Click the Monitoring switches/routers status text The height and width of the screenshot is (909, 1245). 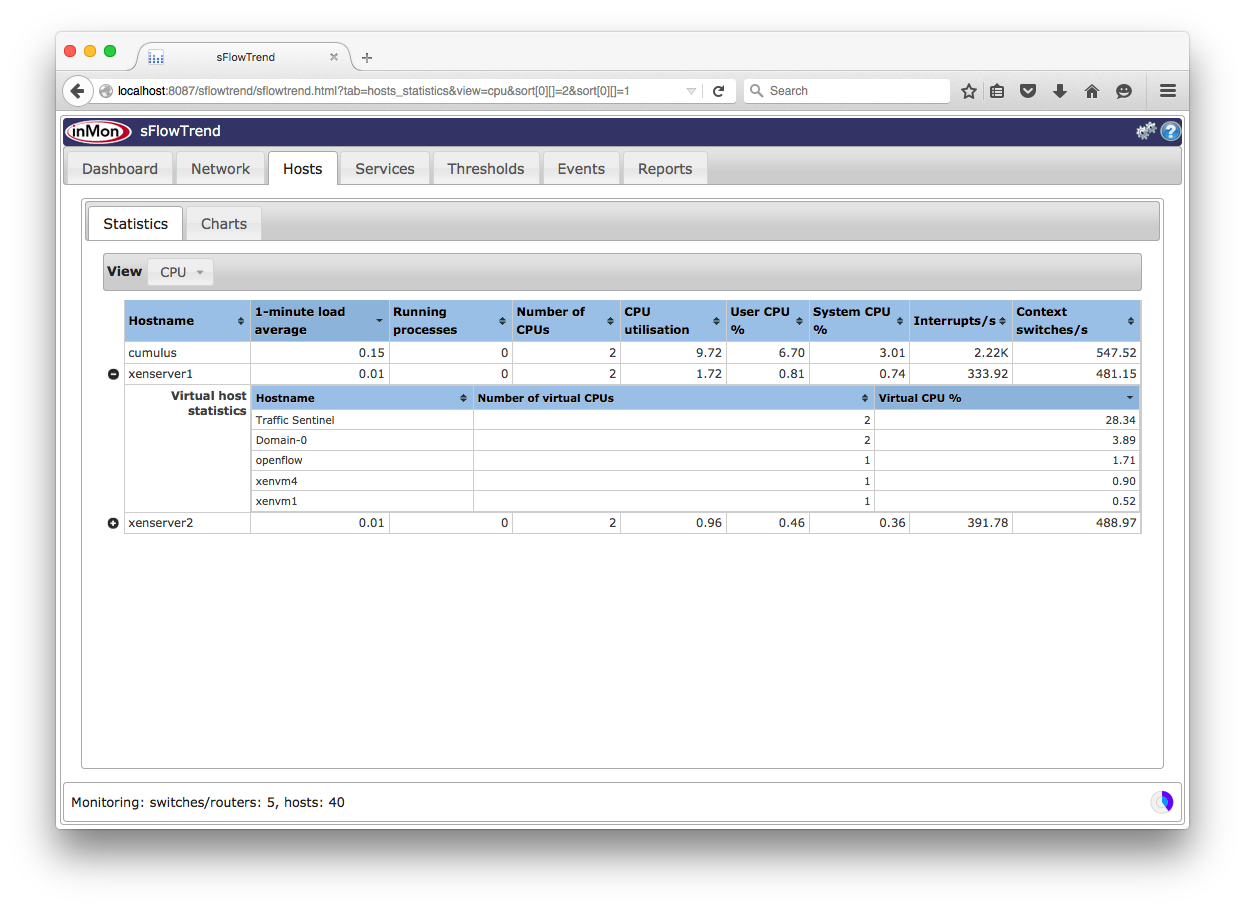[x=208, y=802]
